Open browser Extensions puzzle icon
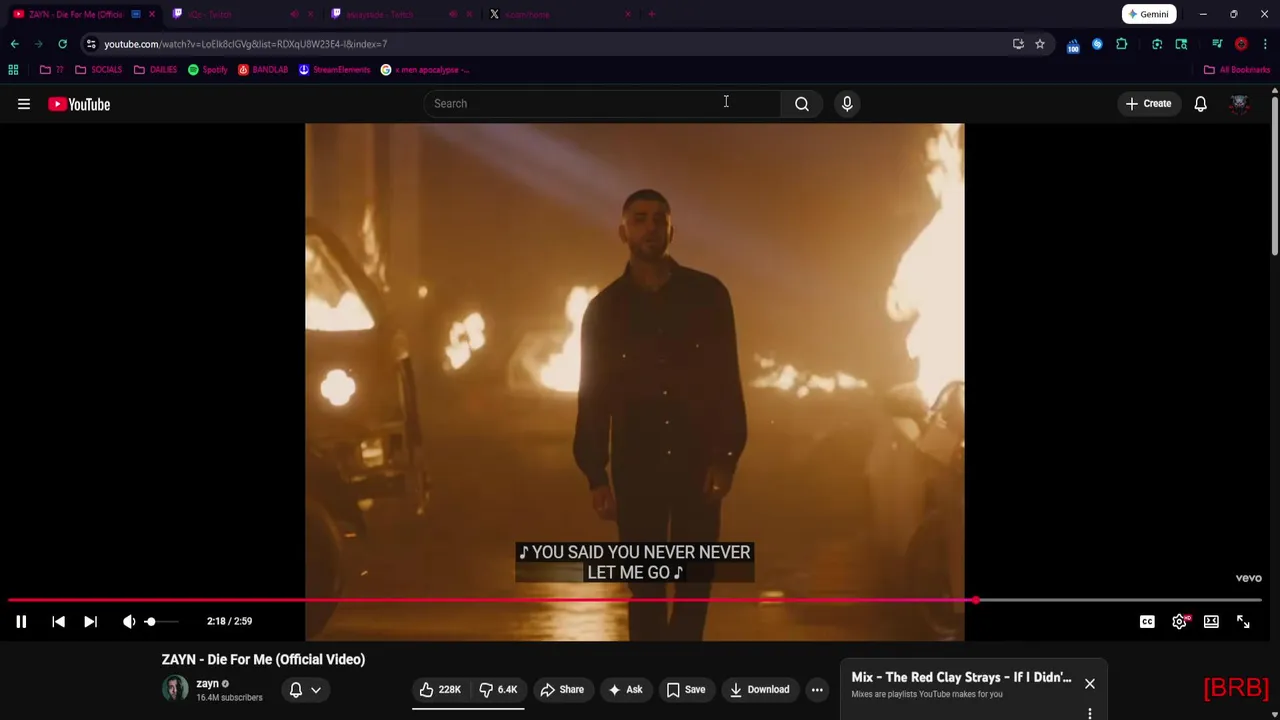The image size is (1280, 720). pyautogui.click(x=1121, y=44)
